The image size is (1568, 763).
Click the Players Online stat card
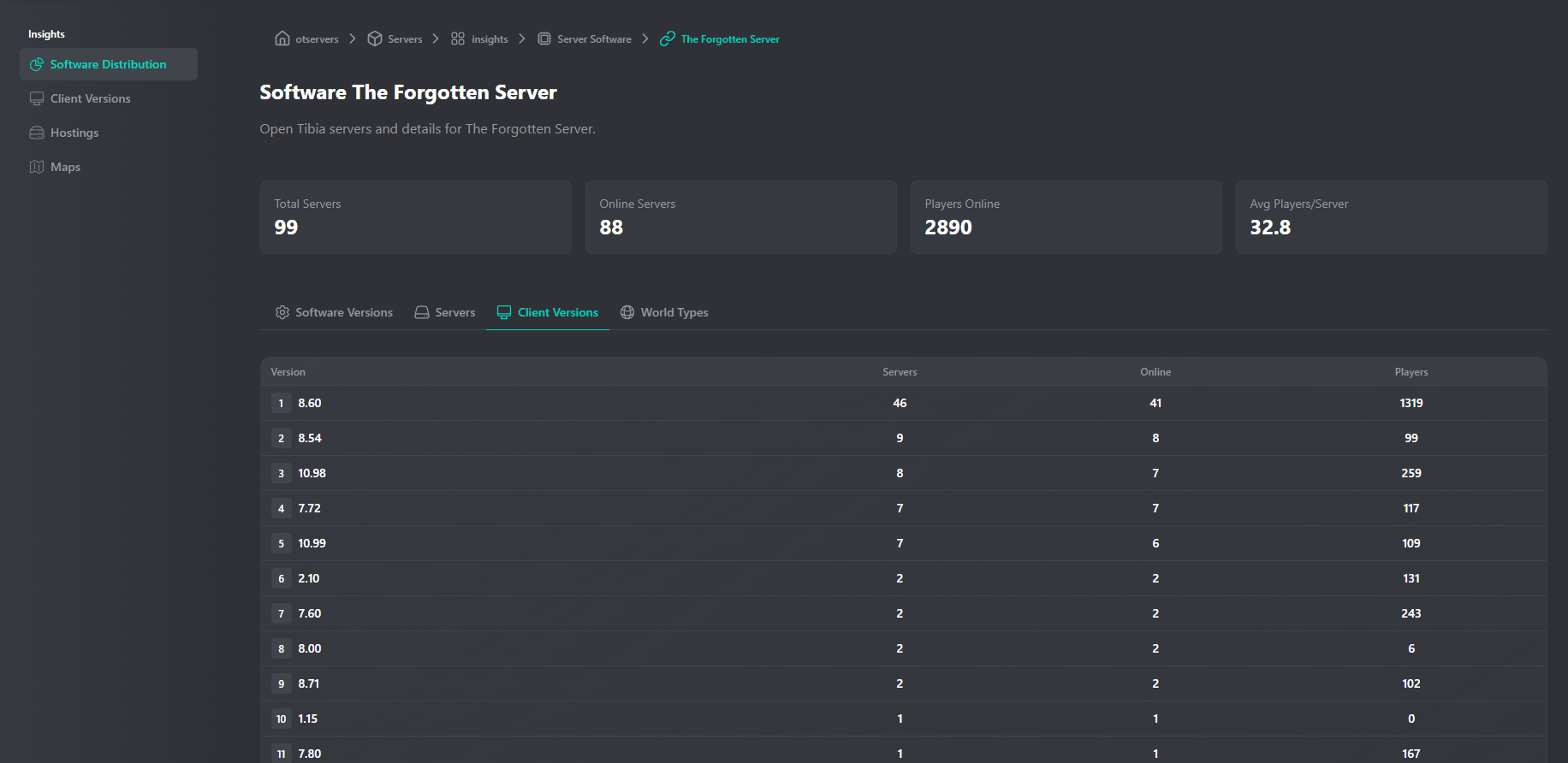(x=1066, y=217)
